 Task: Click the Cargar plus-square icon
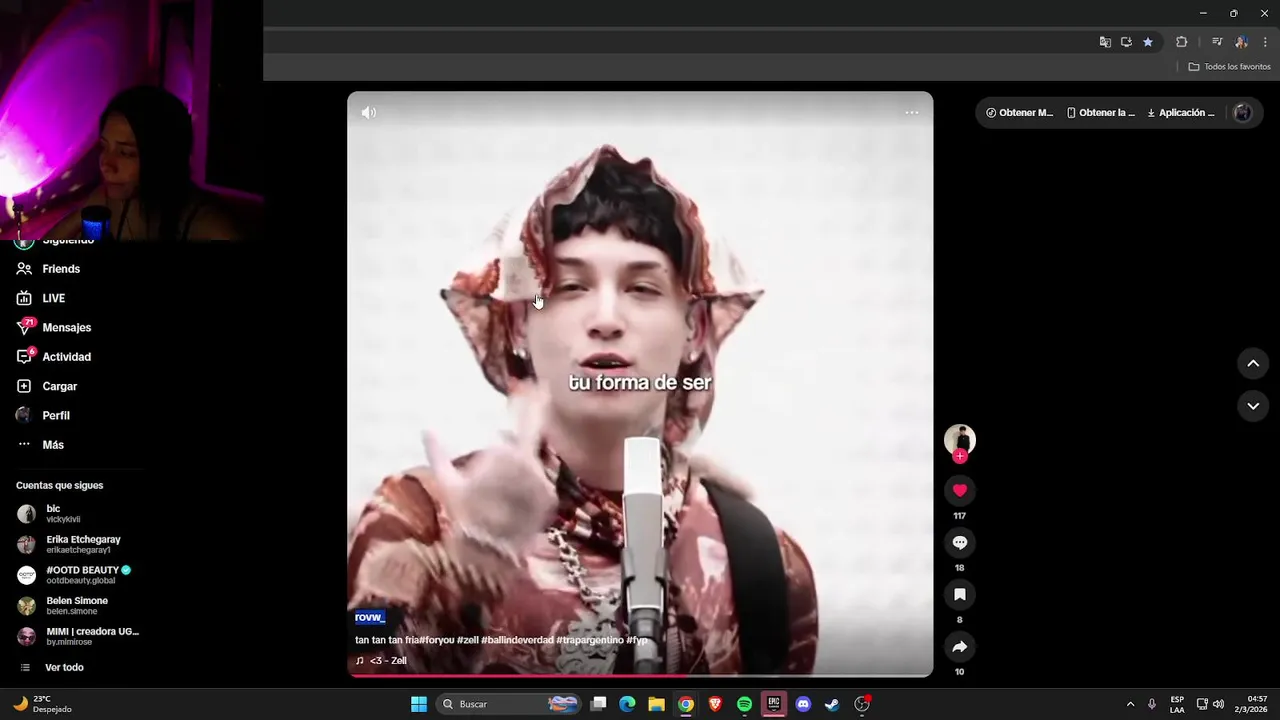pos(24,386)
